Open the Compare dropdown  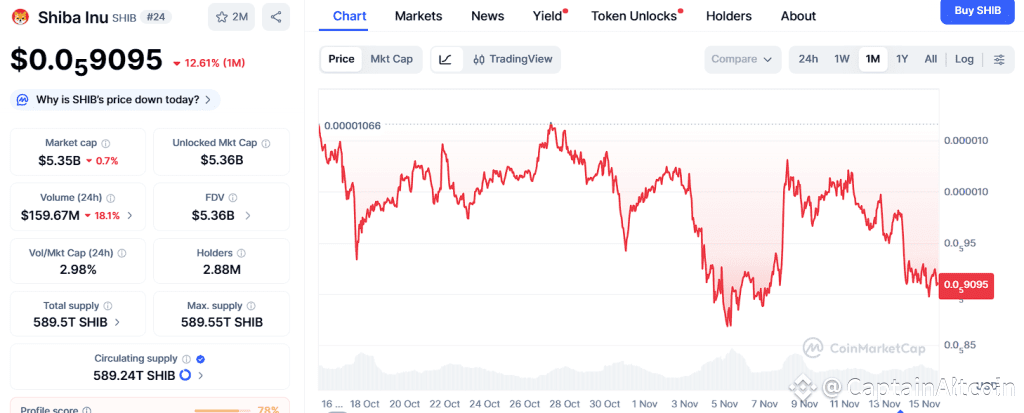[742, 59]
